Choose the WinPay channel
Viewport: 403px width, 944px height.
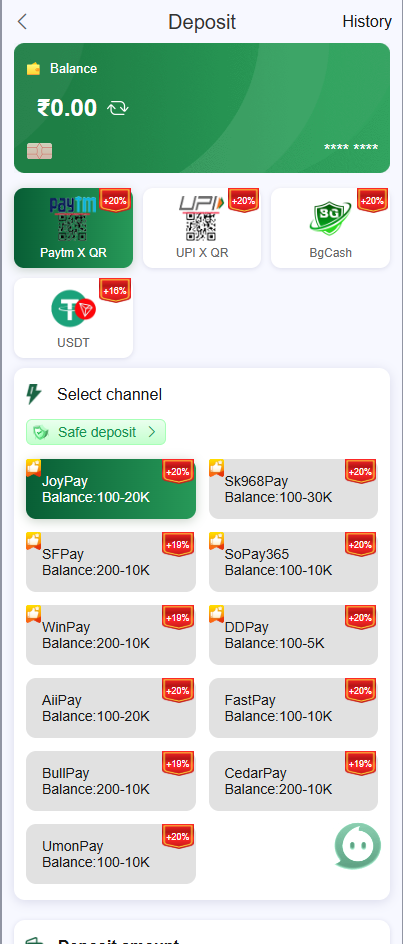coord(111,635)
